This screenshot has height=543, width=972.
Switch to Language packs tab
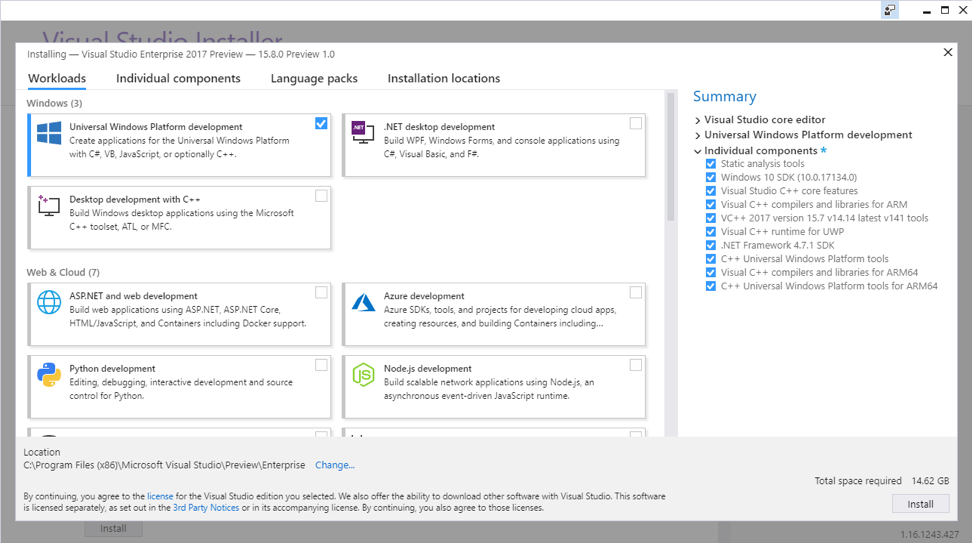point(314,79)
